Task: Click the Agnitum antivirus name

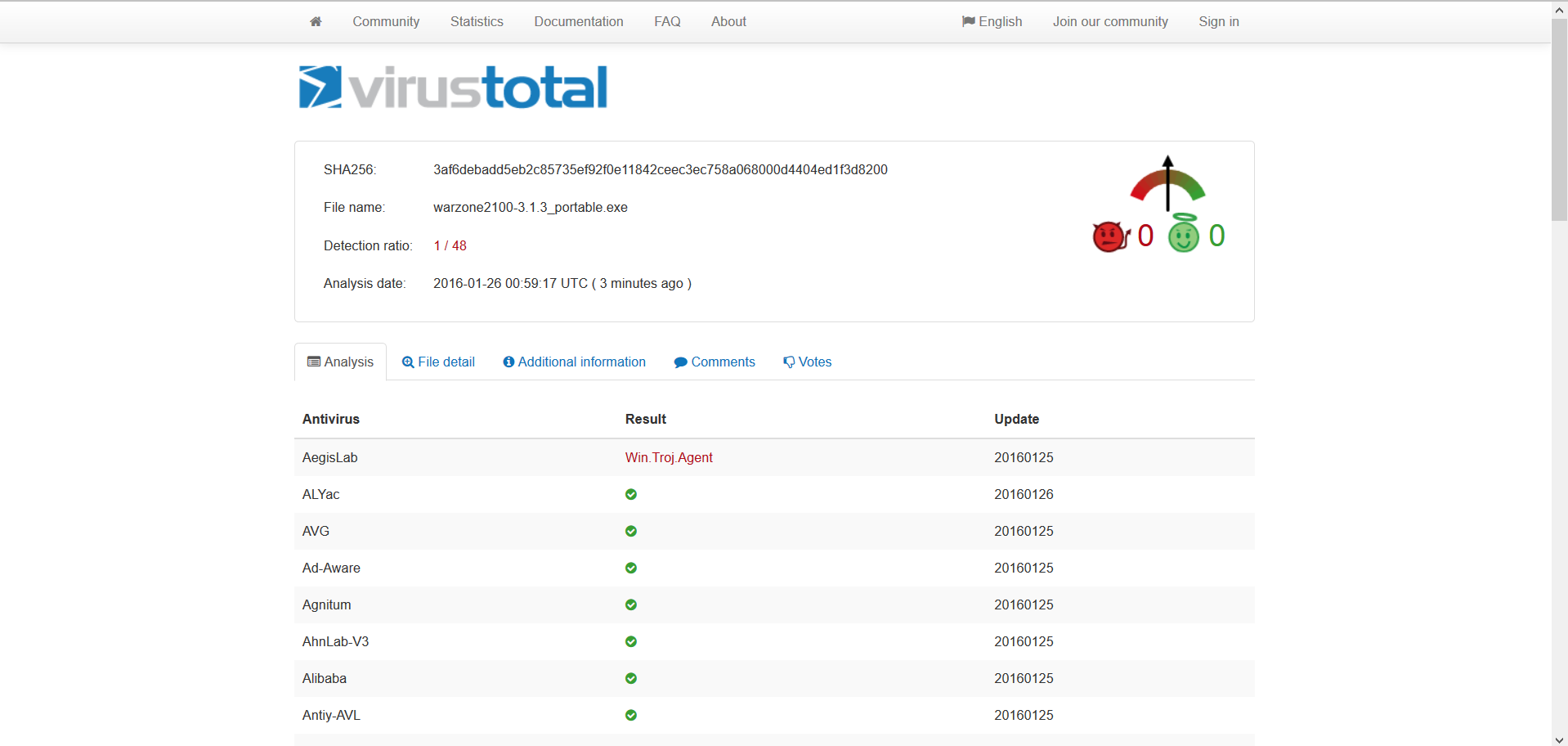Action: [x=327, y=604]
